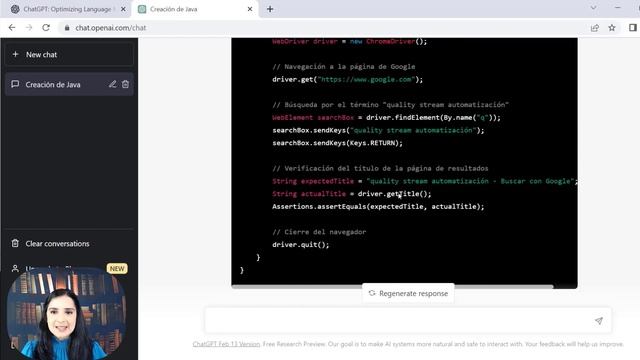Image resolution: width=640 pixels, height=360 pixels.
Task: Click the address bar URL chat.openai.com/chat
Action: (x=111, y=28)
